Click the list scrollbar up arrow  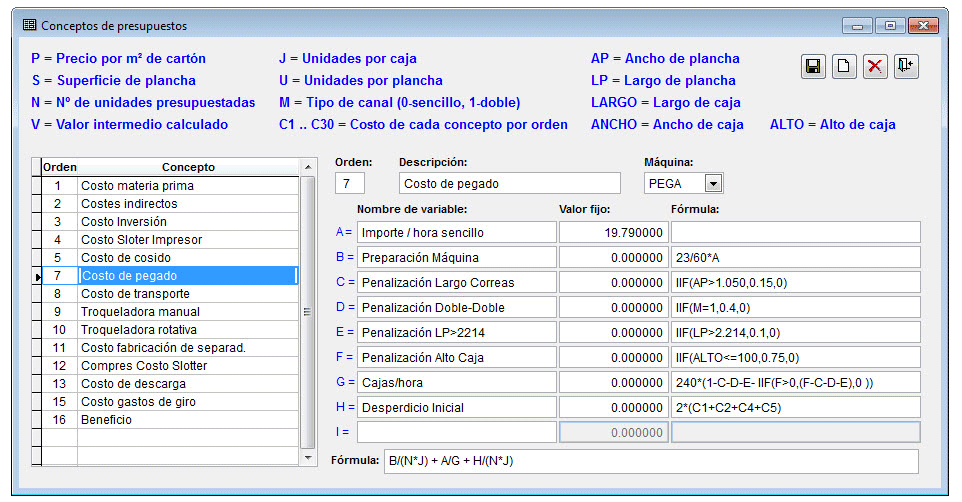tap(308, 167)
